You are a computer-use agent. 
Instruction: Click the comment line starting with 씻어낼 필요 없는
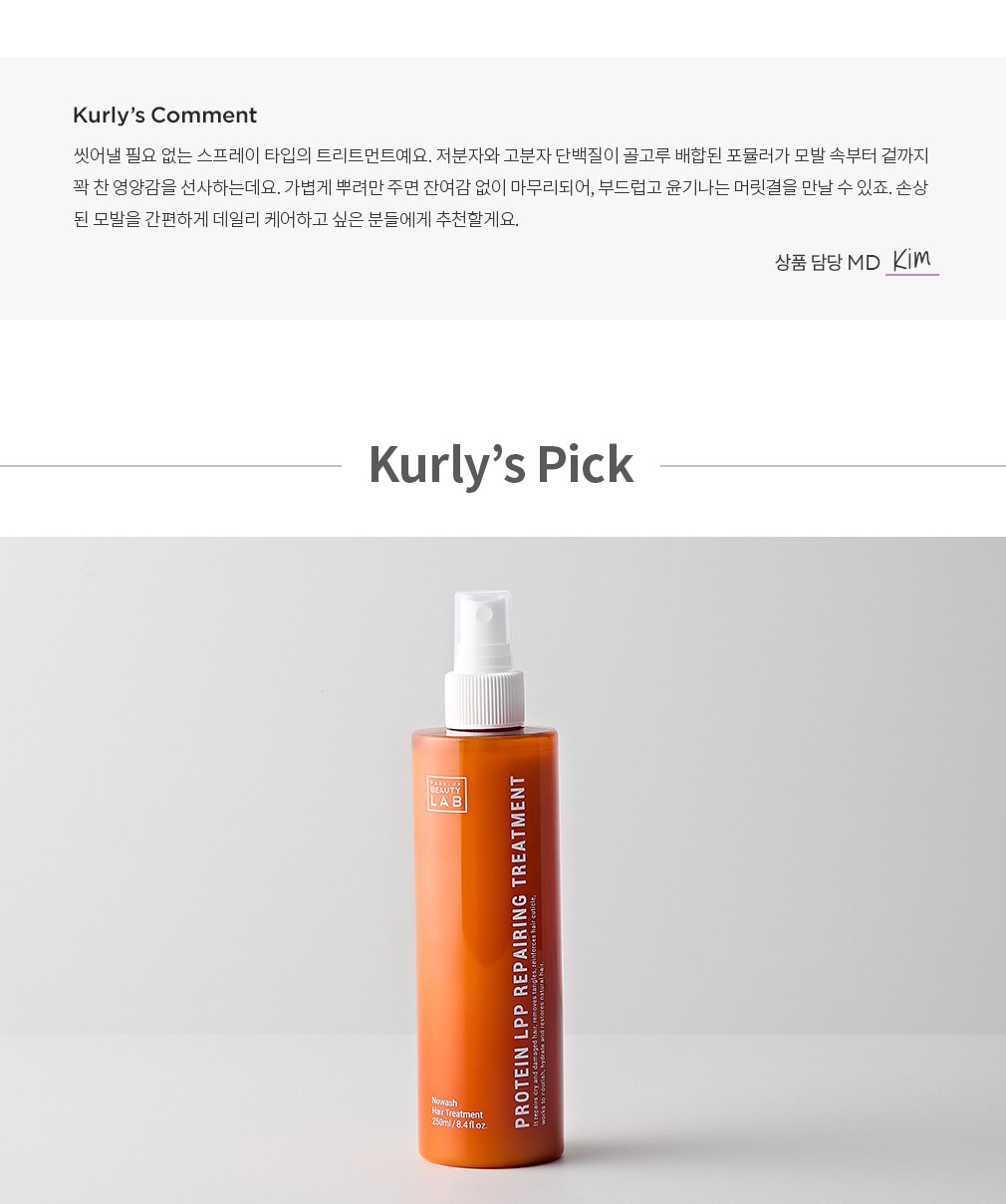(x=501, y=155)
